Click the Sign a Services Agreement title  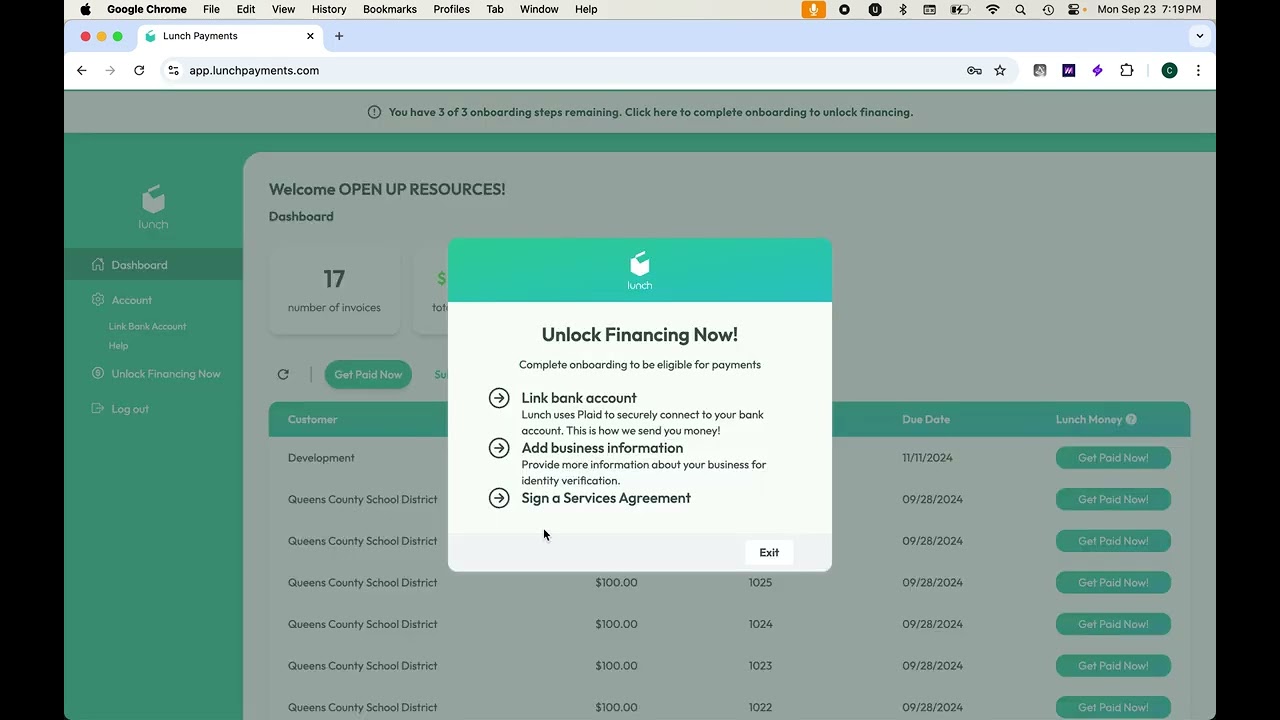(x=606, y=498)
